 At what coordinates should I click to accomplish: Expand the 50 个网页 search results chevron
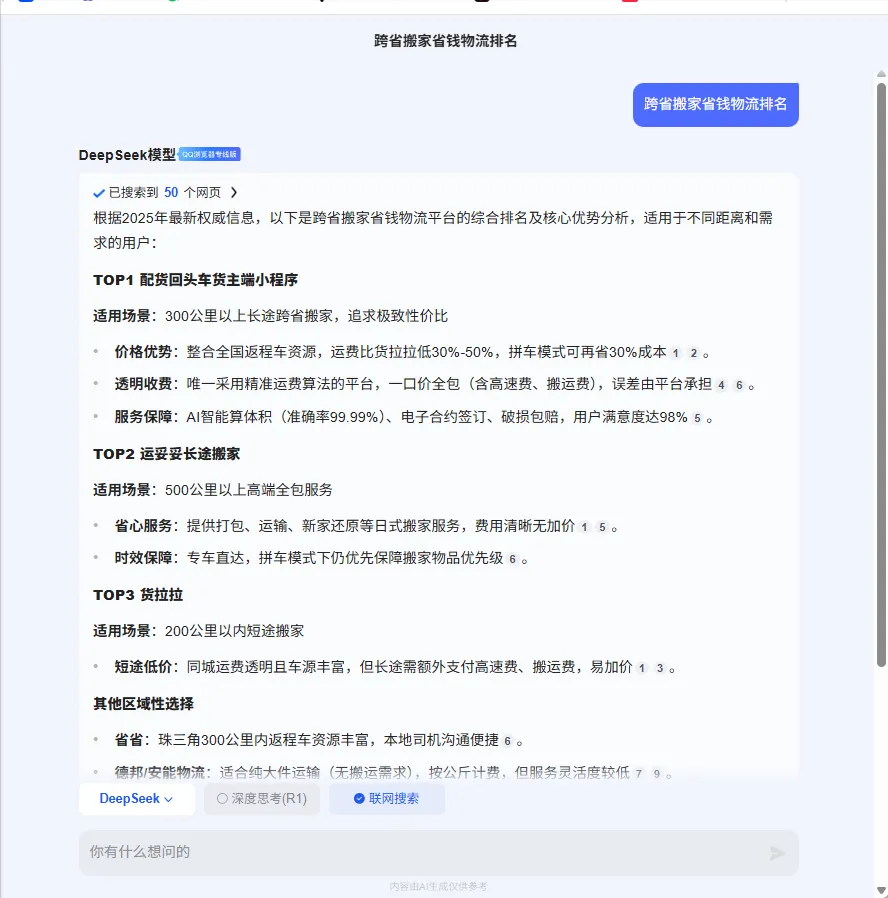(x=234, y=192)
